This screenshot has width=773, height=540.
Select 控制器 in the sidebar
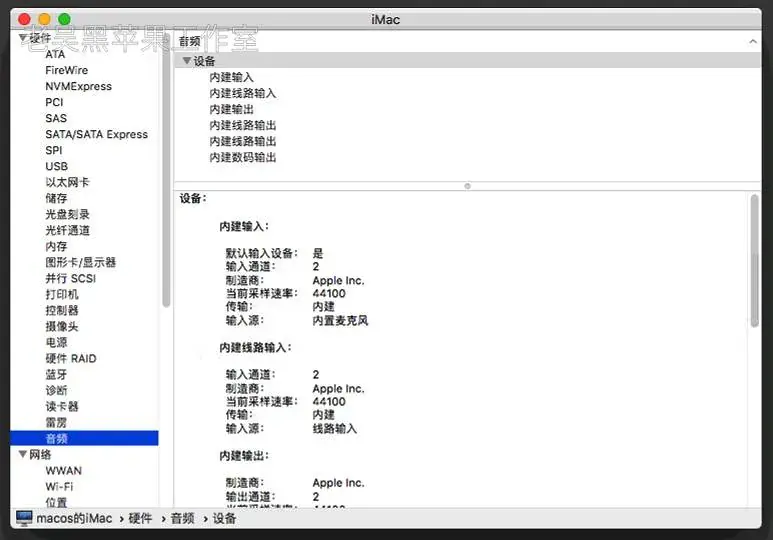point(62,311)
